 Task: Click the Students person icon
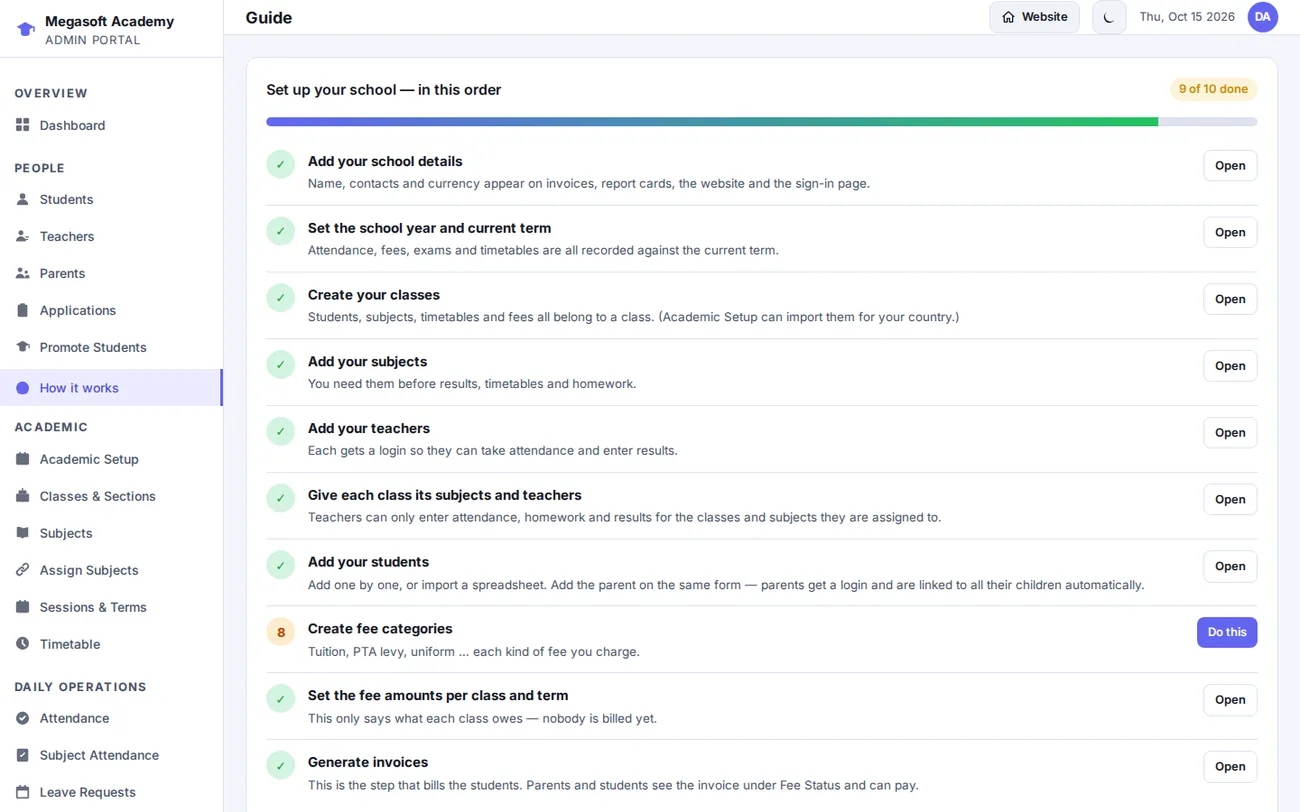tap(23, 199)
